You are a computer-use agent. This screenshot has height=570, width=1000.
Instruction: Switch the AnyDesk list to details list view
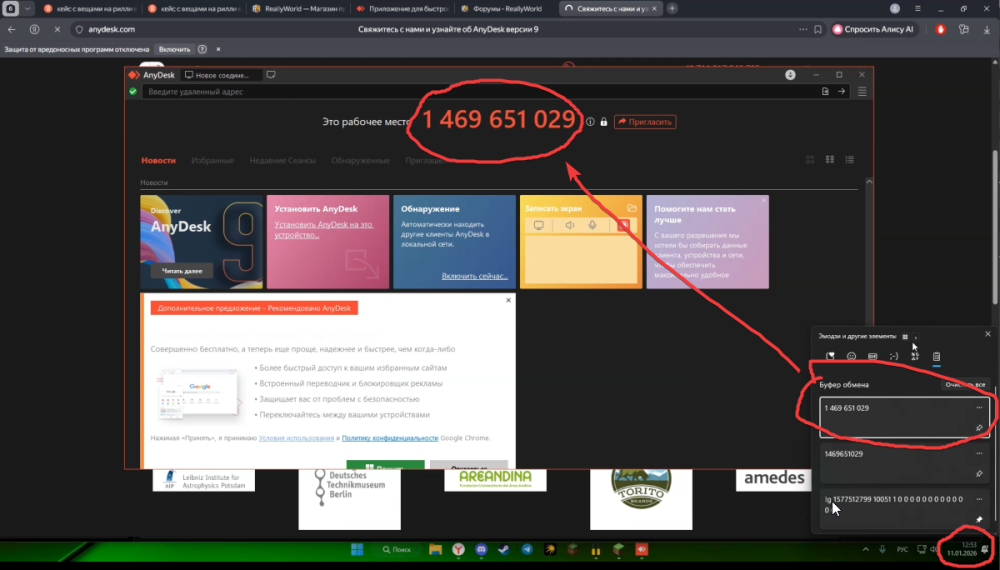coord(849,159)
